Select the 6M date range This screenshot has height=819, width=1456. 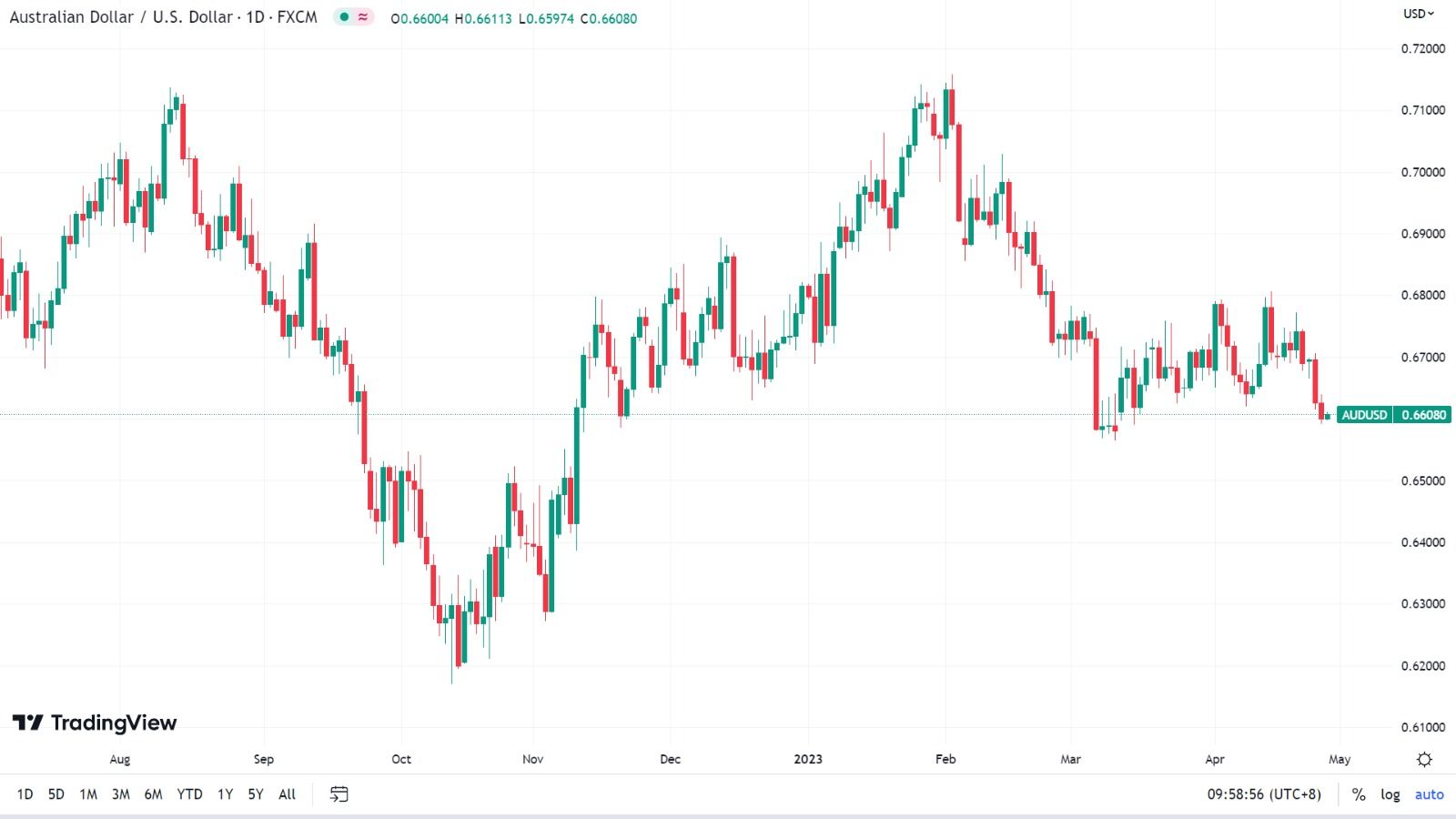click(x=153, y=794)
